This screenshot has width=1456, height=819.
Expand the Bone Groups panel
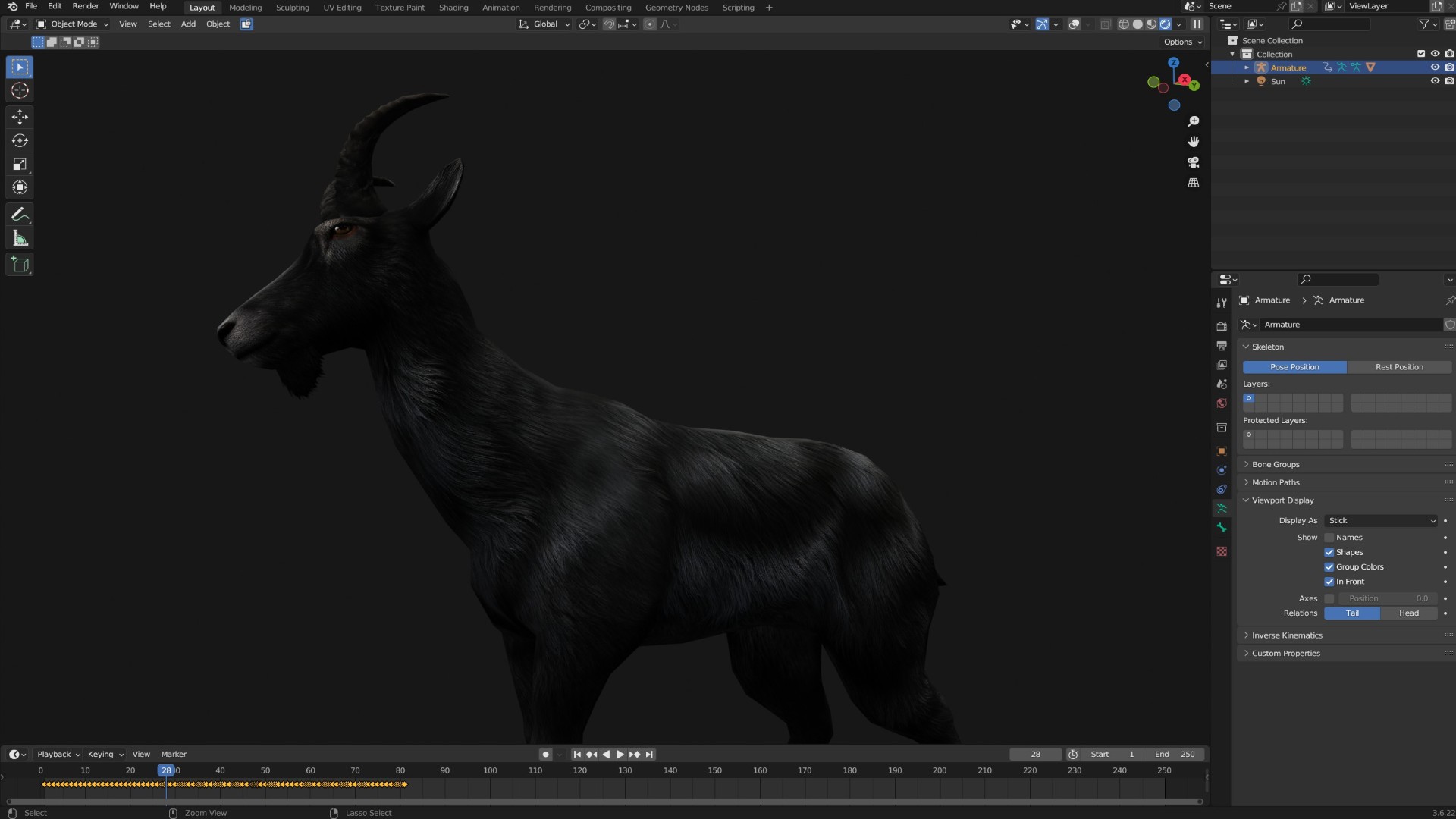1276,465
